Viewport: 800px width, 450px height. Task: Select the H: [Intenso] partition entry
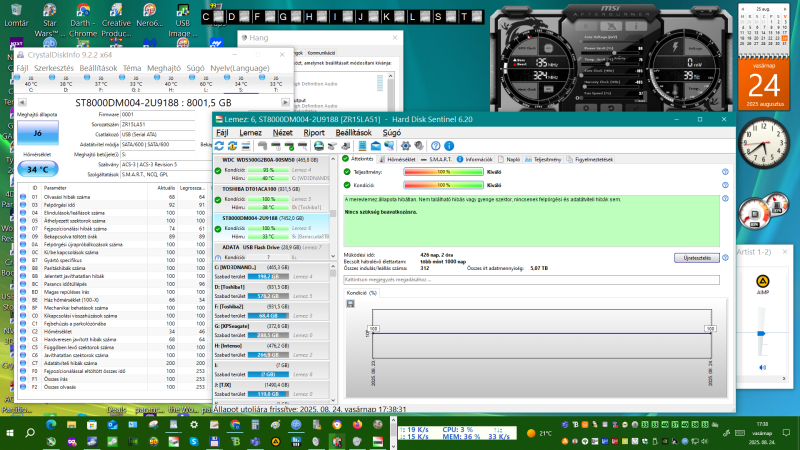[272, 350]
